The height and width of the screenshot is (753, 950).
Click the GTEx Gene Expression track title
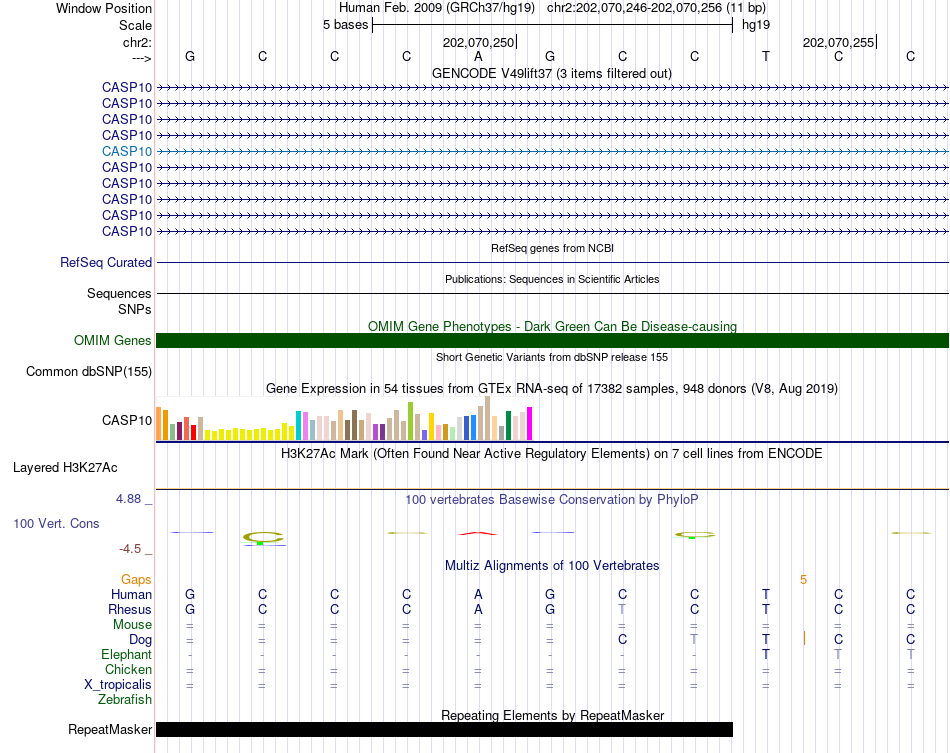(552, 388)
